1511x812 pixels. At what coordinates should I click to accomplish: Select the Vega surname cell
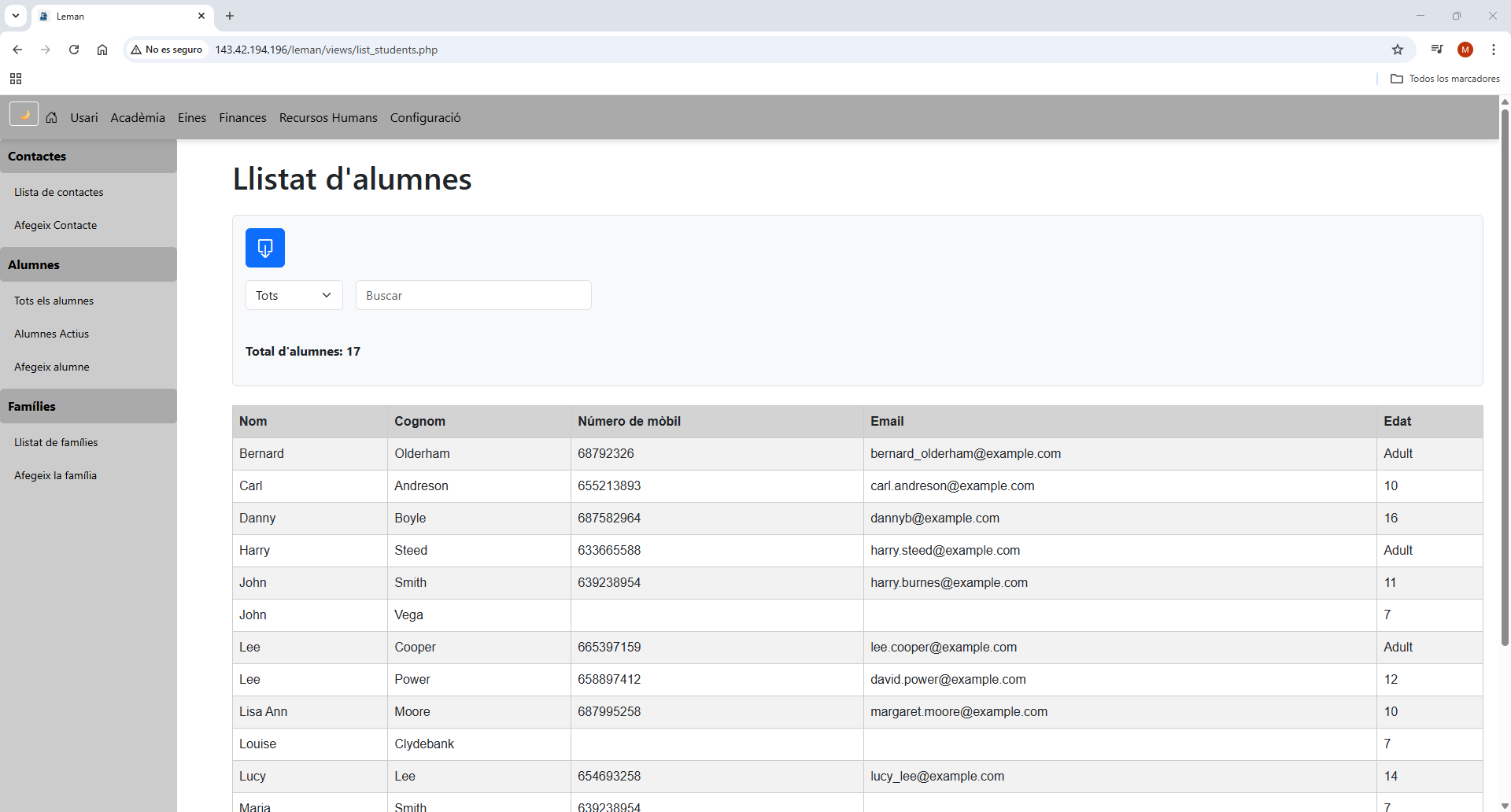click(479, 615)
